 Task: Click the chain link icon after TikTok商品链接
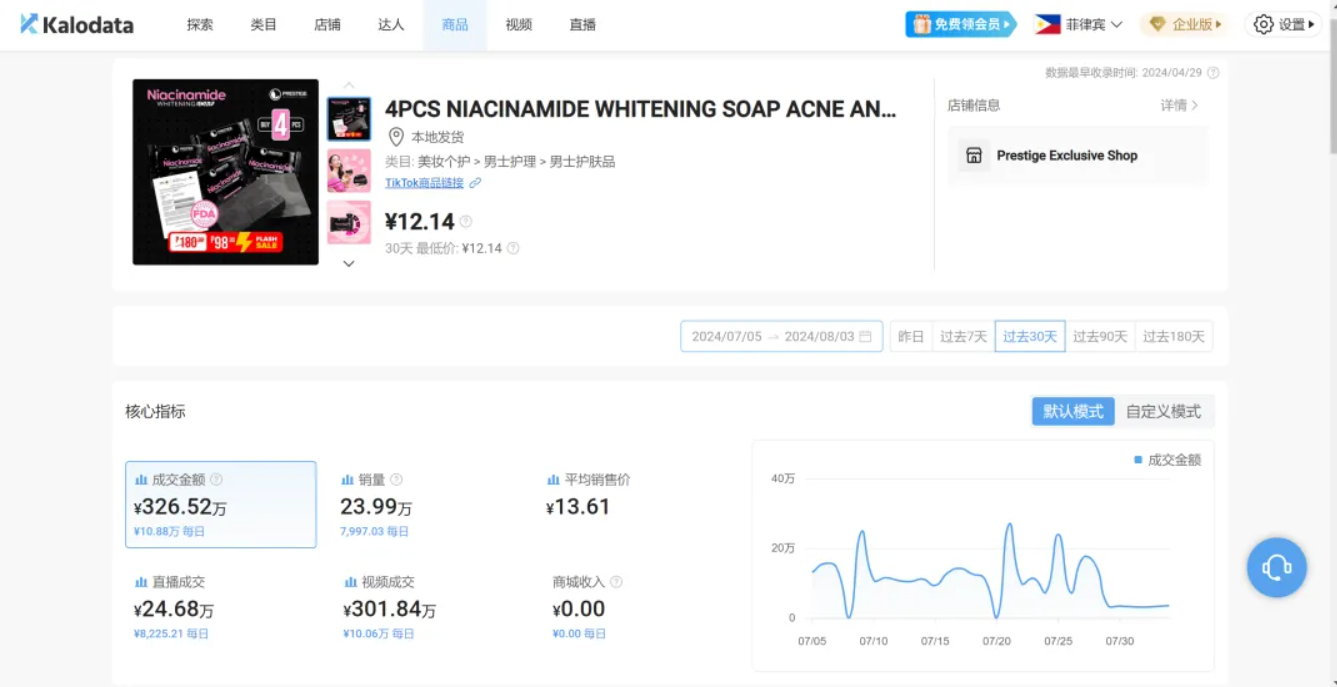click(x=475, y=183)
